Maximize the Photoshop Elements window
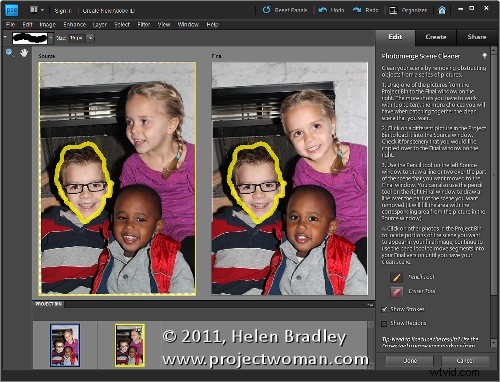Screen dimensions: 500x382 point(472,8)
